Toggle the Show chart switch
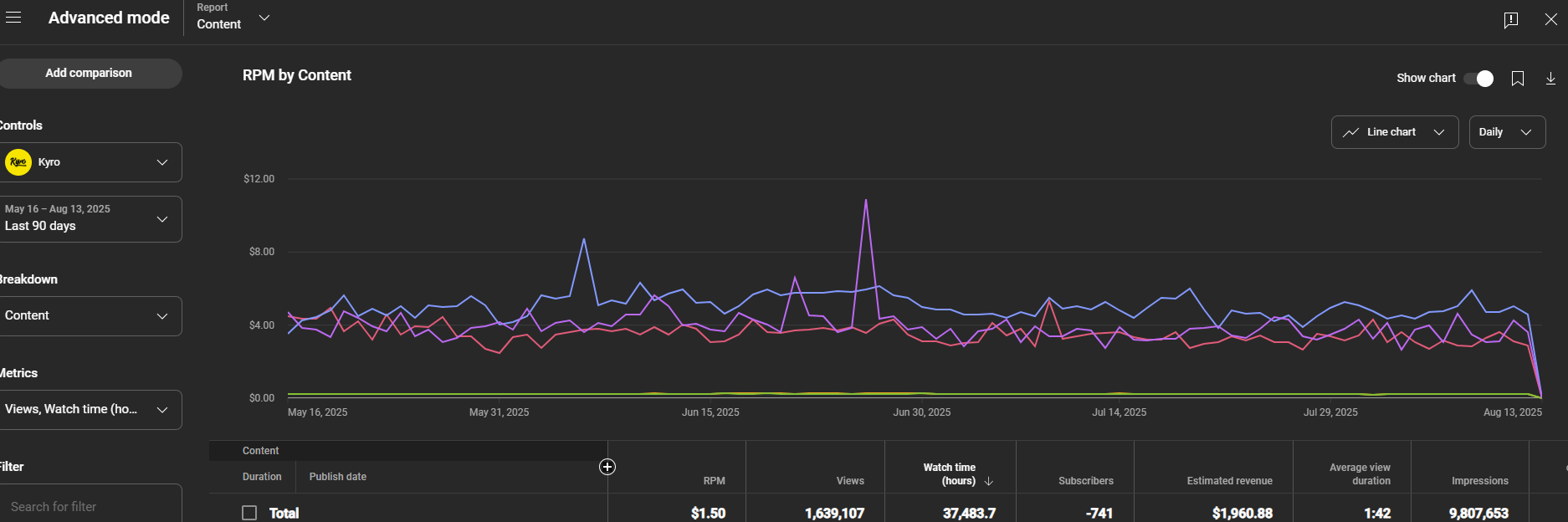Image resolution: width=1568 pixels, height=522 pixels. 1479,78
